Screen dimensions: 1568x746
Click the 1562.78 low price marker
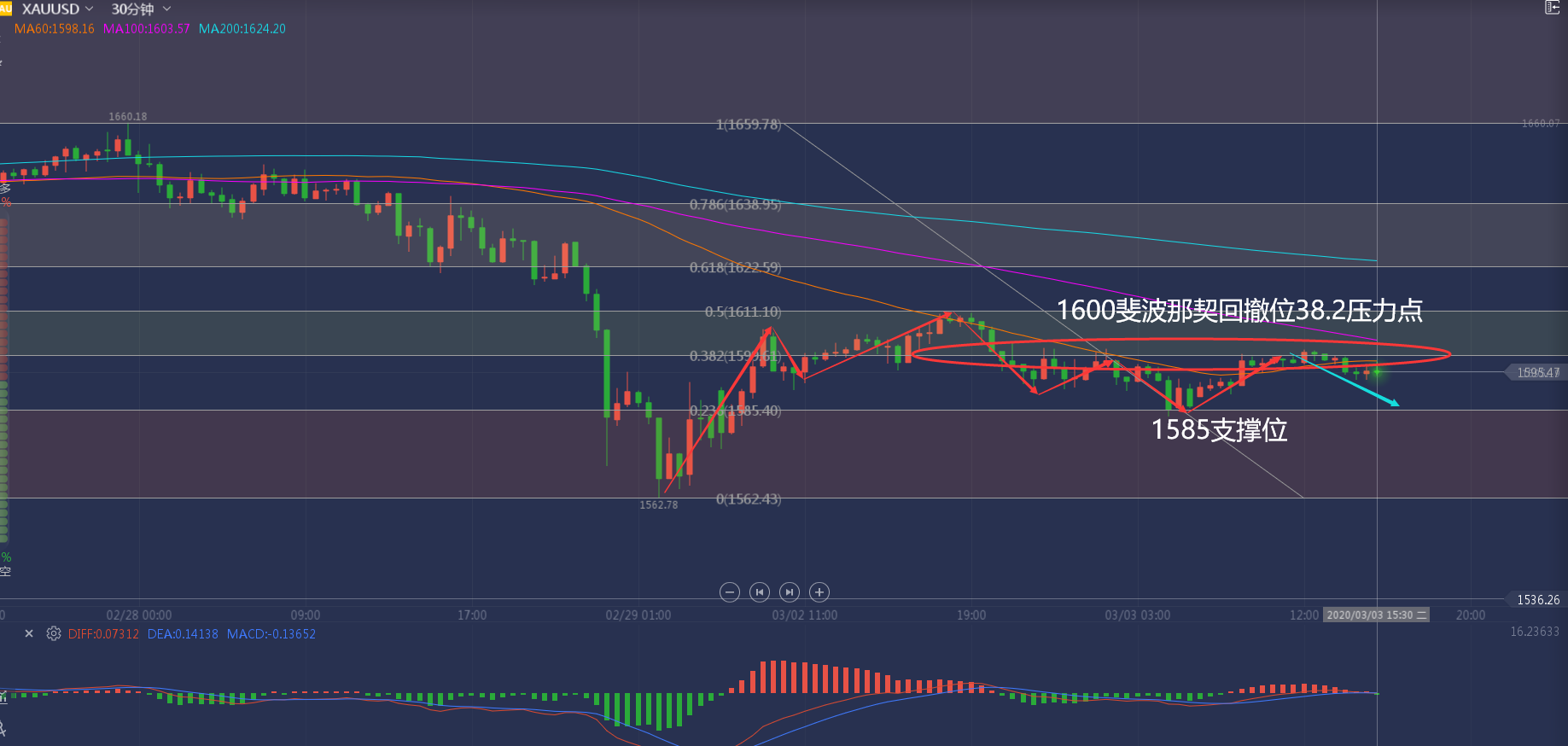(659, 505)
